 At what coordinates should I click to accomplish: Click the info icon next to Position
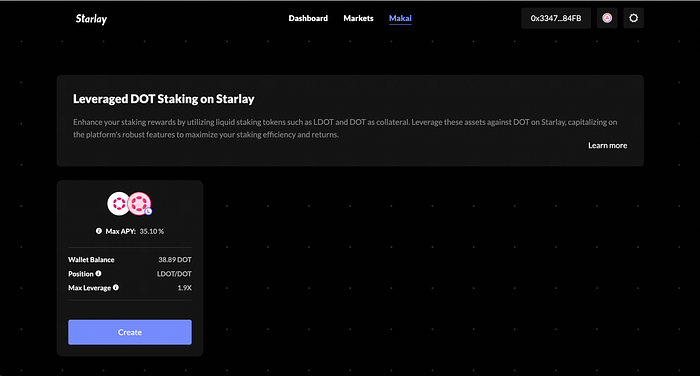pos(98,273)
